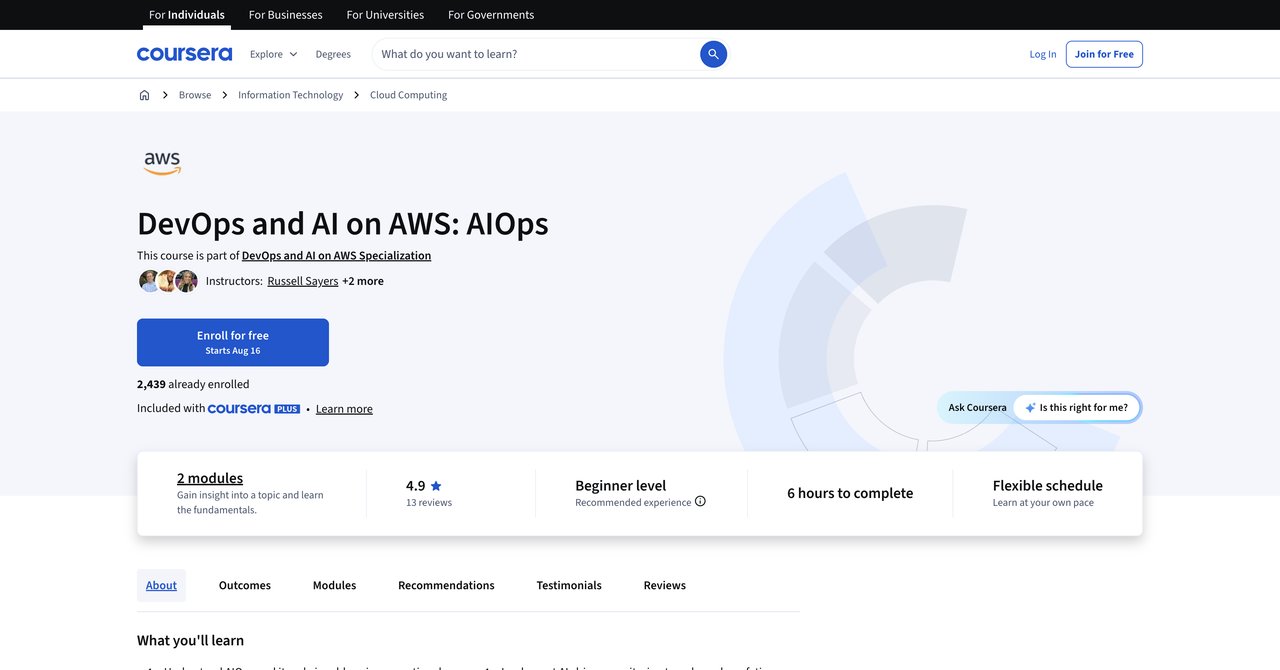Switch to For Governments tab
Screen dimensions: 1280x670
pos(491,15)
